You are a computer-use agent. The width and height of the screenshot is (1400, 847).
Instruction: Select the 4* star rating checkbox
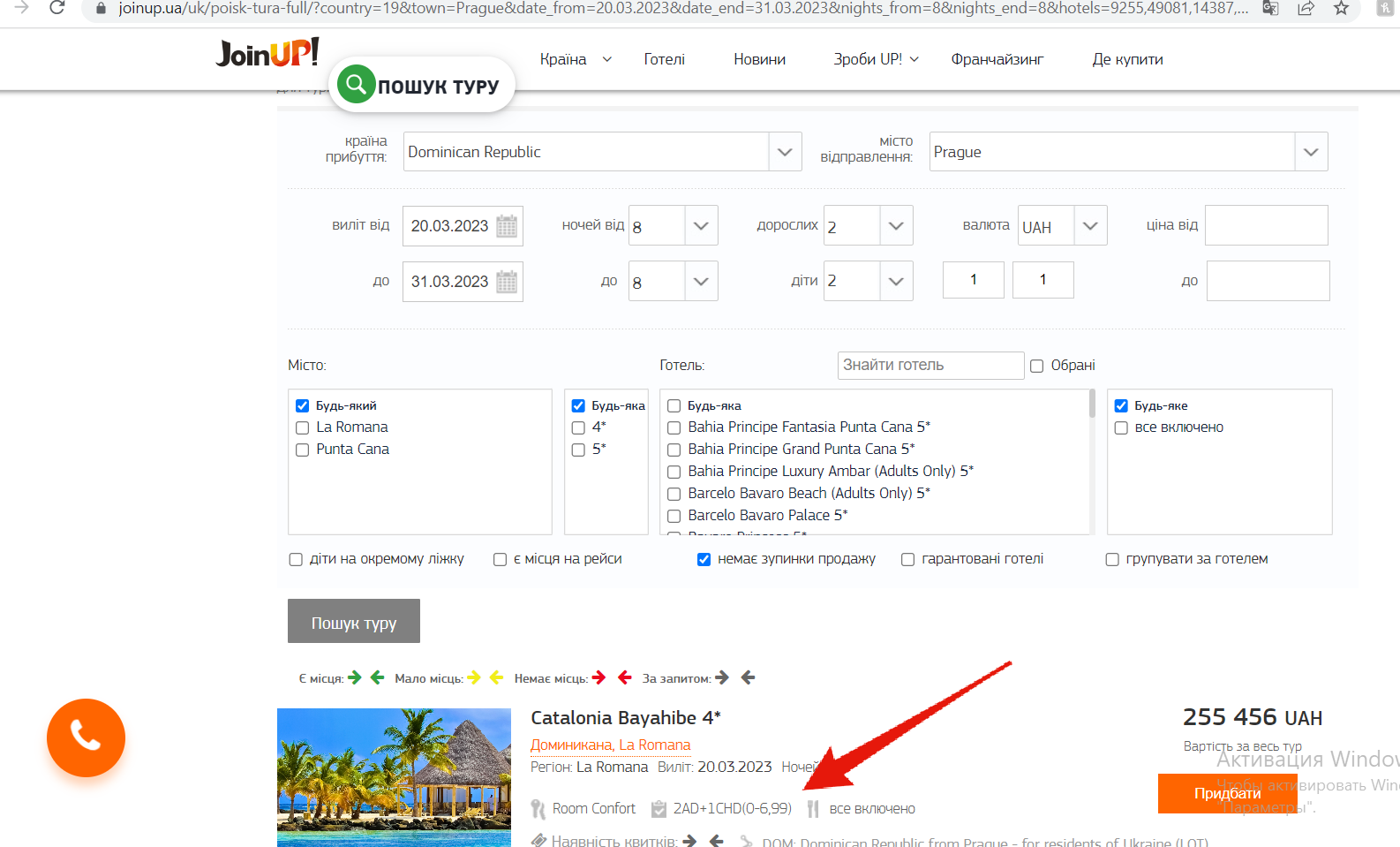click(x=578, y=427)
